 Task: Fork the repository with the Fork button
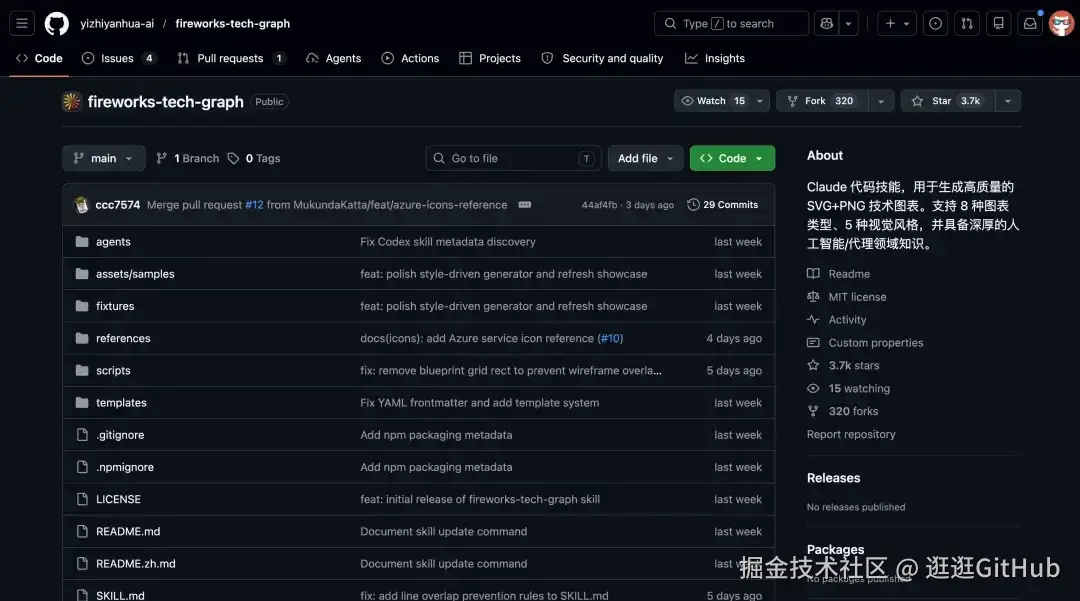click(822, 101)
